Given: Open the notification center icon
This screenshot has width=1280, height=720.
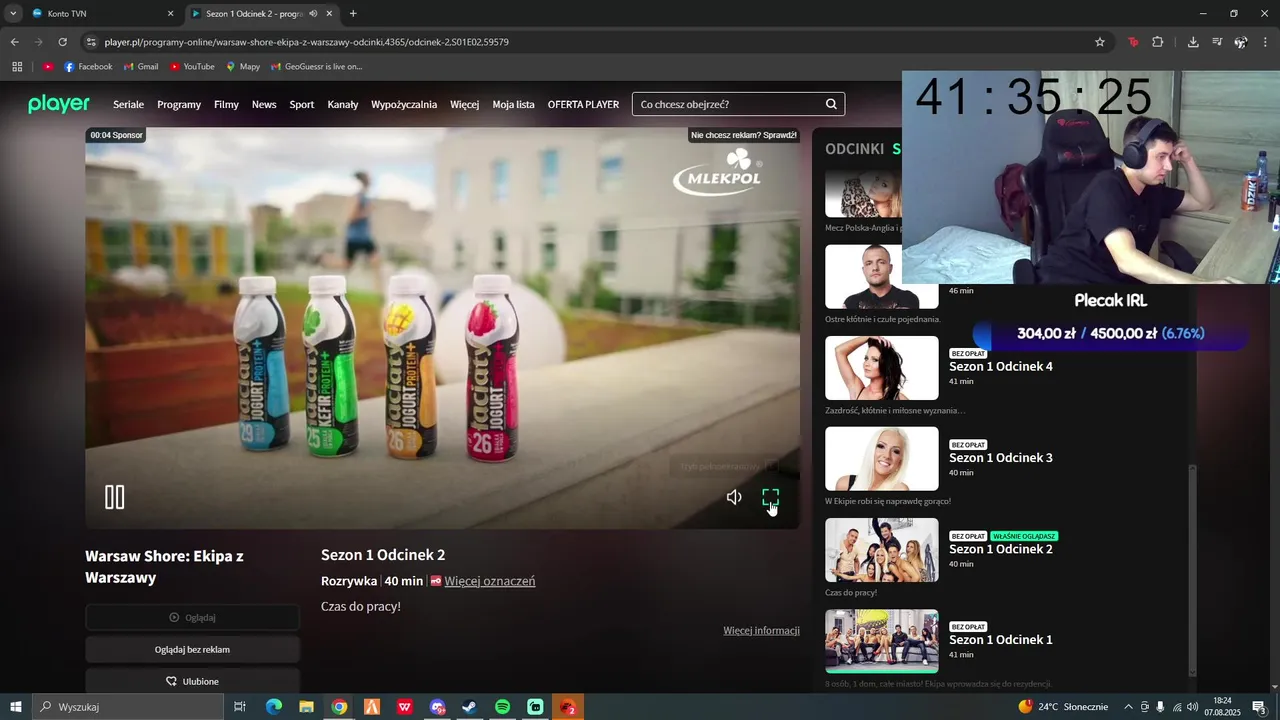Looking at the screenshot, I should (x=1259, y=707).
